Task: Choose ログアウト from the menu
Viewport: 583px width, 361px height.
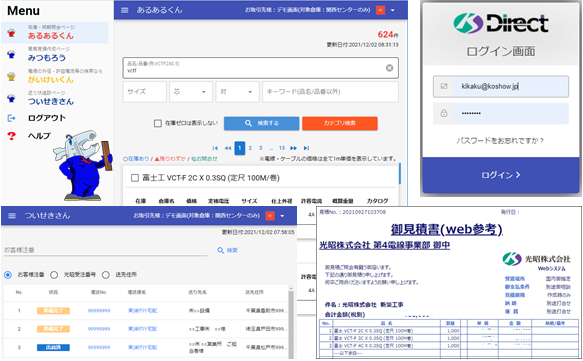Action: click(x=47, y=118)
